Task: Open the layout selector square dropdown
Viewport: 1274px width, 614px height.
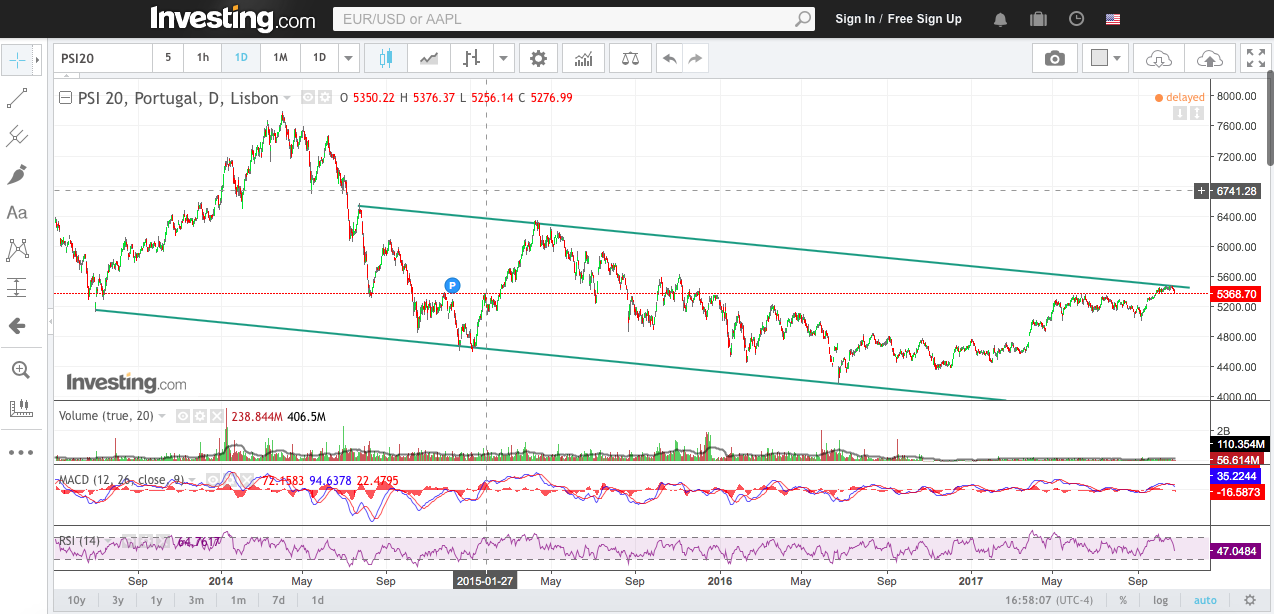Action: point(1106,58)
